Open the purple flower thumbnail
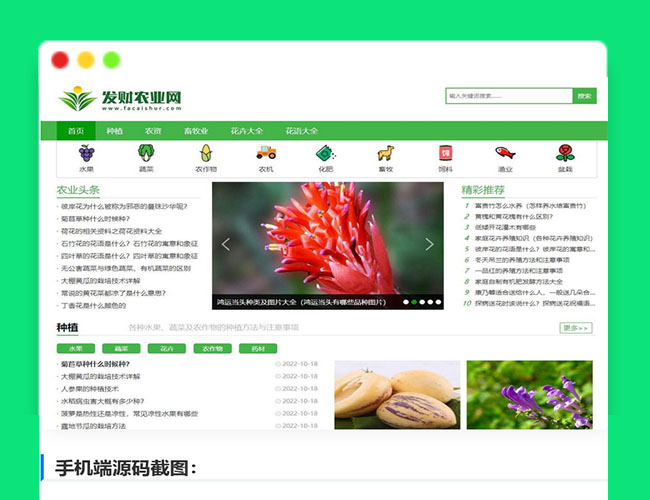This screenshot has height=500, width=650. (529, 395)
